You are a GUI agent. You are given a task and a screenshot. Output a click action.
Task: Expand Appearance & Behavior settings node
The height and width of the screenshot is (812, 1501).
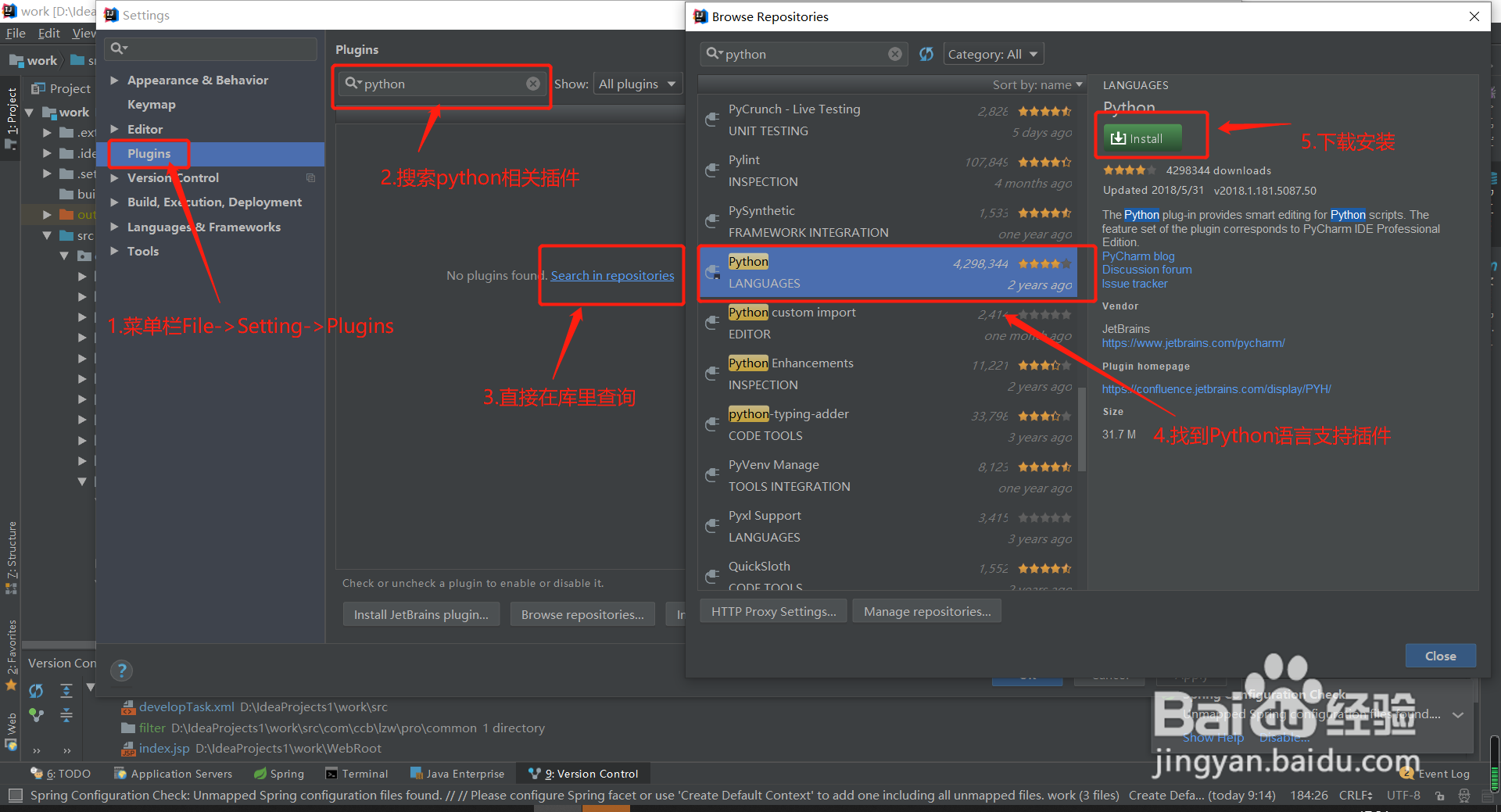(x=114, y=80)
